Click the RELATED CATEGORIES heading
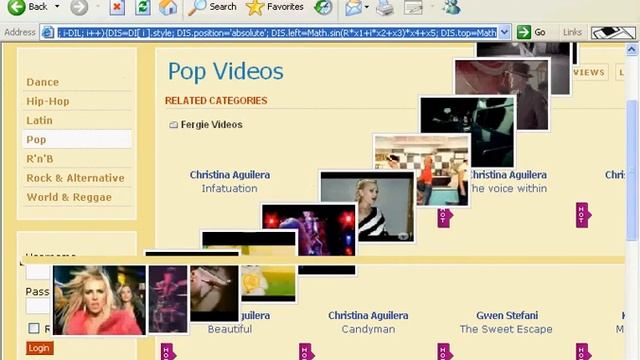Viewport: 640px width, 360px height. (x=216, y=100)
